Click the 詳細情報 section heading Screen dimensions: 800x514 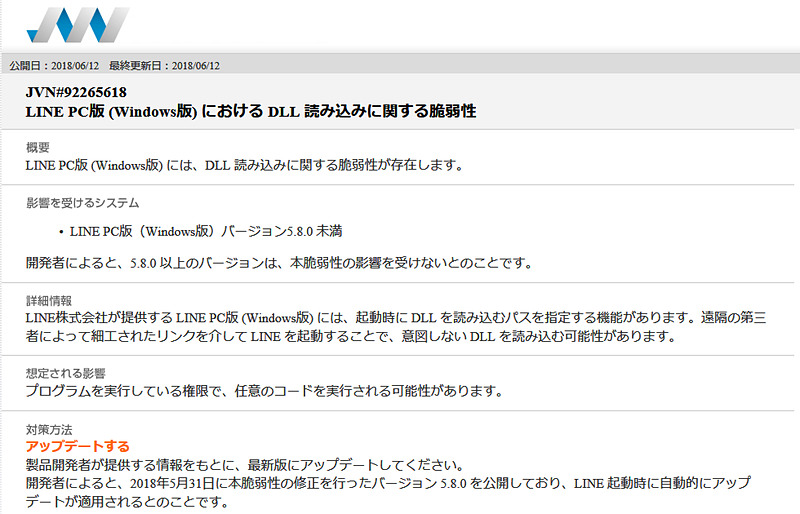(49, 301)
